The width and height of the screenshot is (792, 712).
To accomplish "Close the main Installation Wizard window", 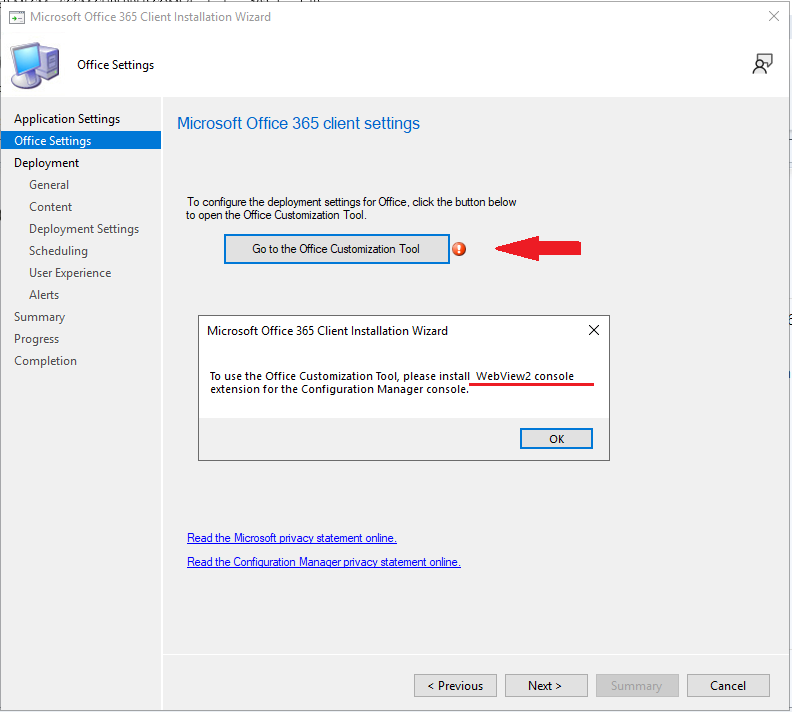I will 773,17.
